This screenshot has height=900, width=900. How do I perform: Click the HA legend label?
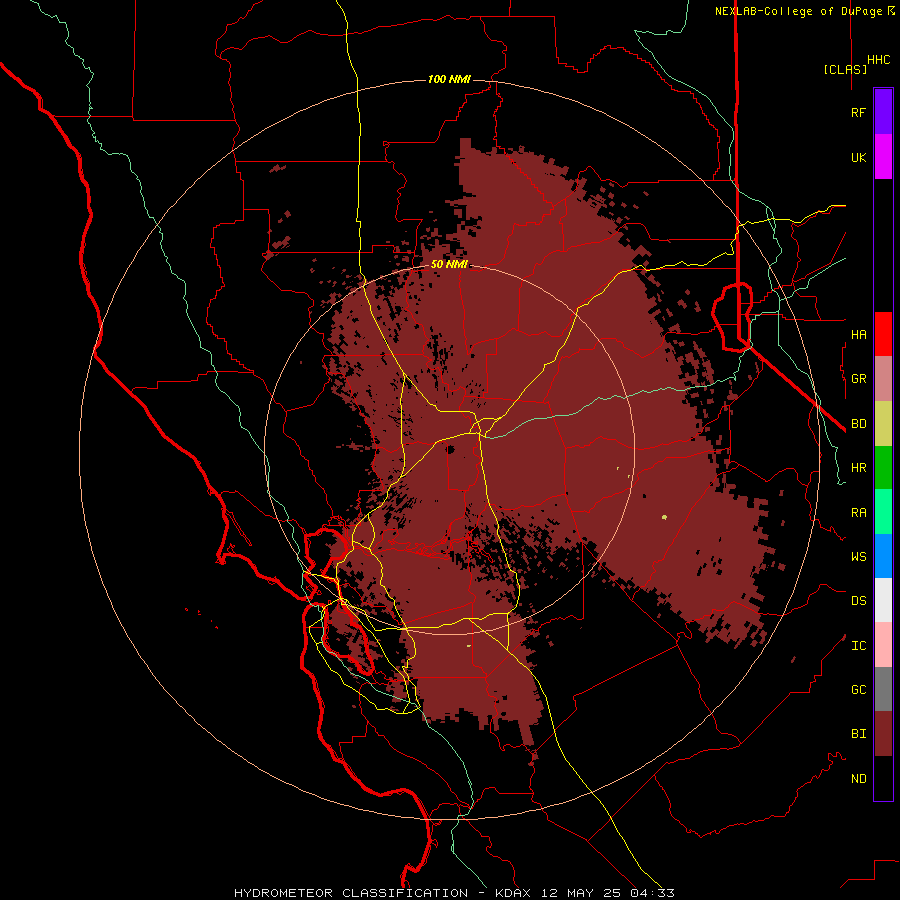click(858, 334)
